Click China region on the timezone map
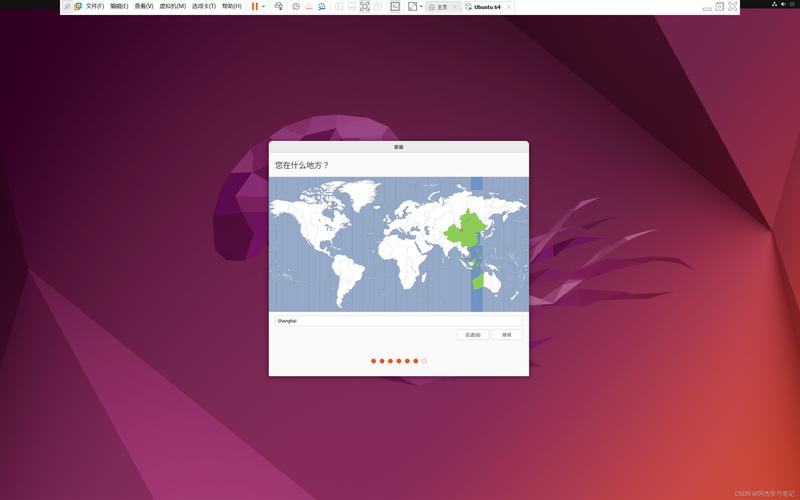The width and height of the screenshot is (800, 500). click(x=467, y=230)
